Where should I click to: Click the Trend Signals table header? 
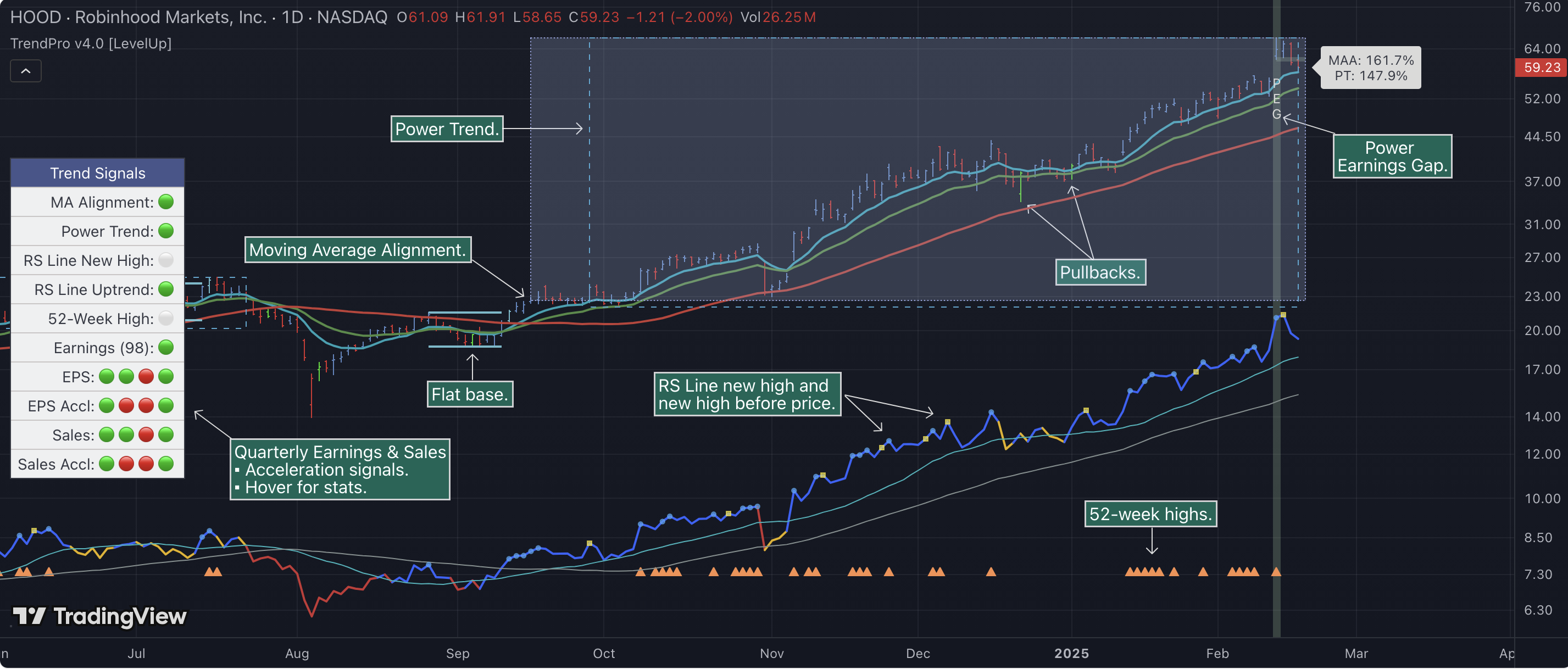pyautogui.click(x=97, y=173)
